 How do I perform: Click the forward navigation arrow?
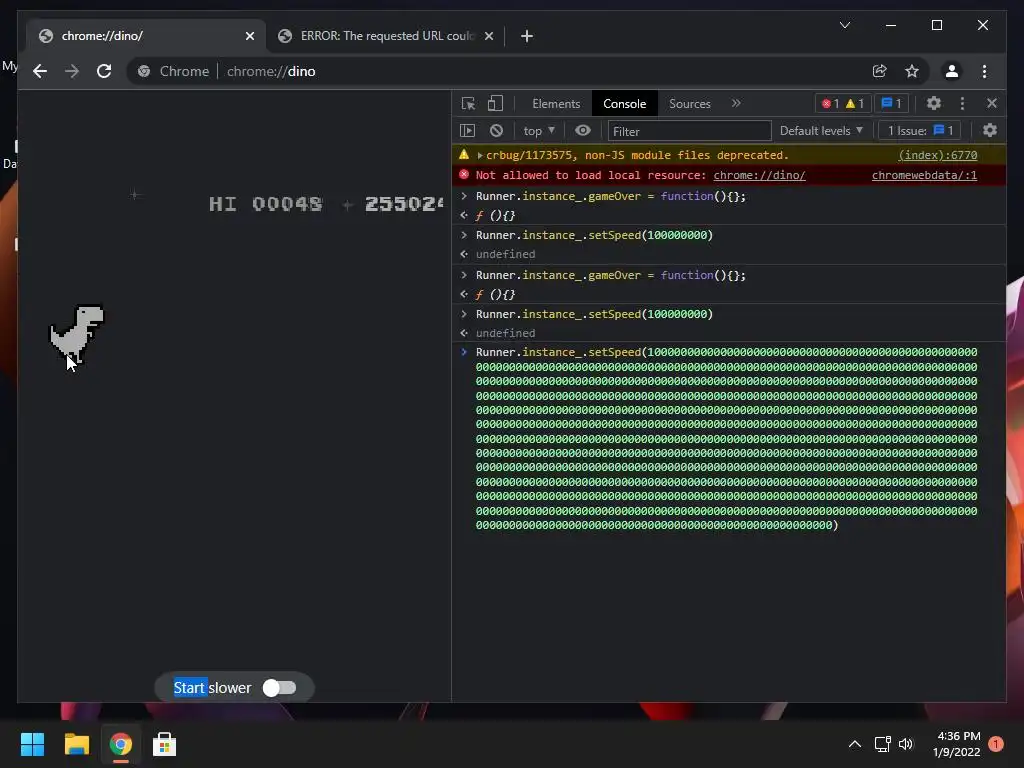[72, 71]
